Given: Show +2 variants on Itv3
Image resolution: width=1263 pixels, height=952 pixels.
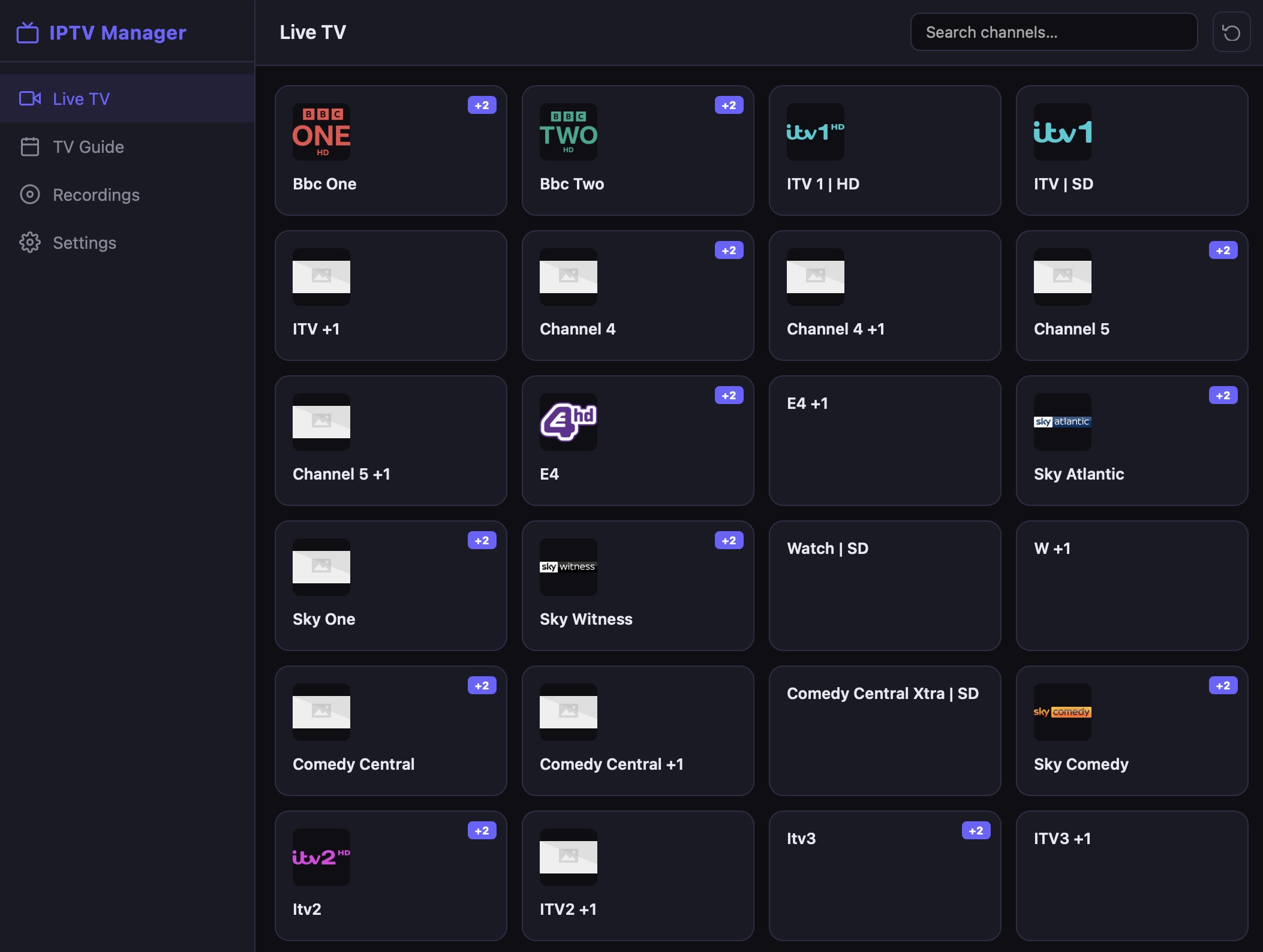Looking at the screenshot, I should 976,831.
